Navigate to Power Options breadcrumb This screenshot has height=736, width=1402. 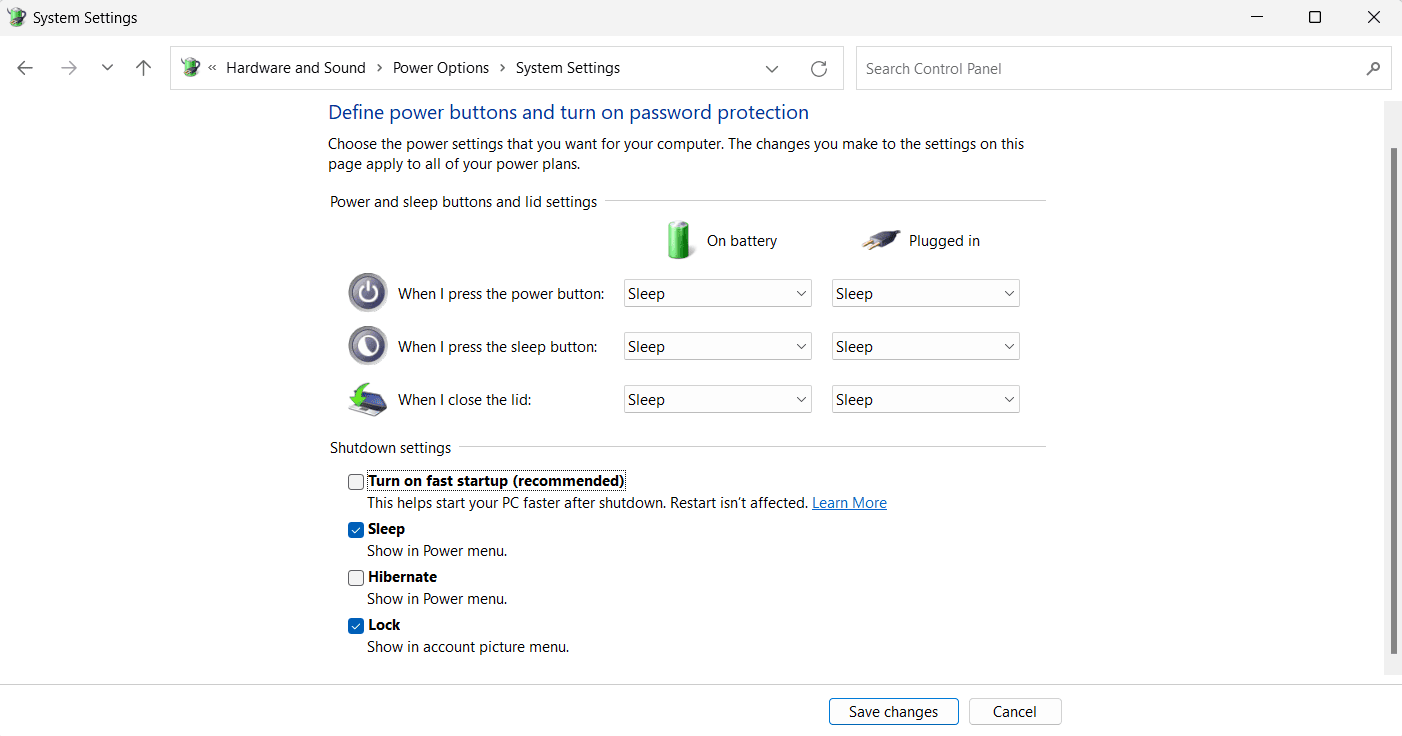pyautogui.click(x=441, y=68)
